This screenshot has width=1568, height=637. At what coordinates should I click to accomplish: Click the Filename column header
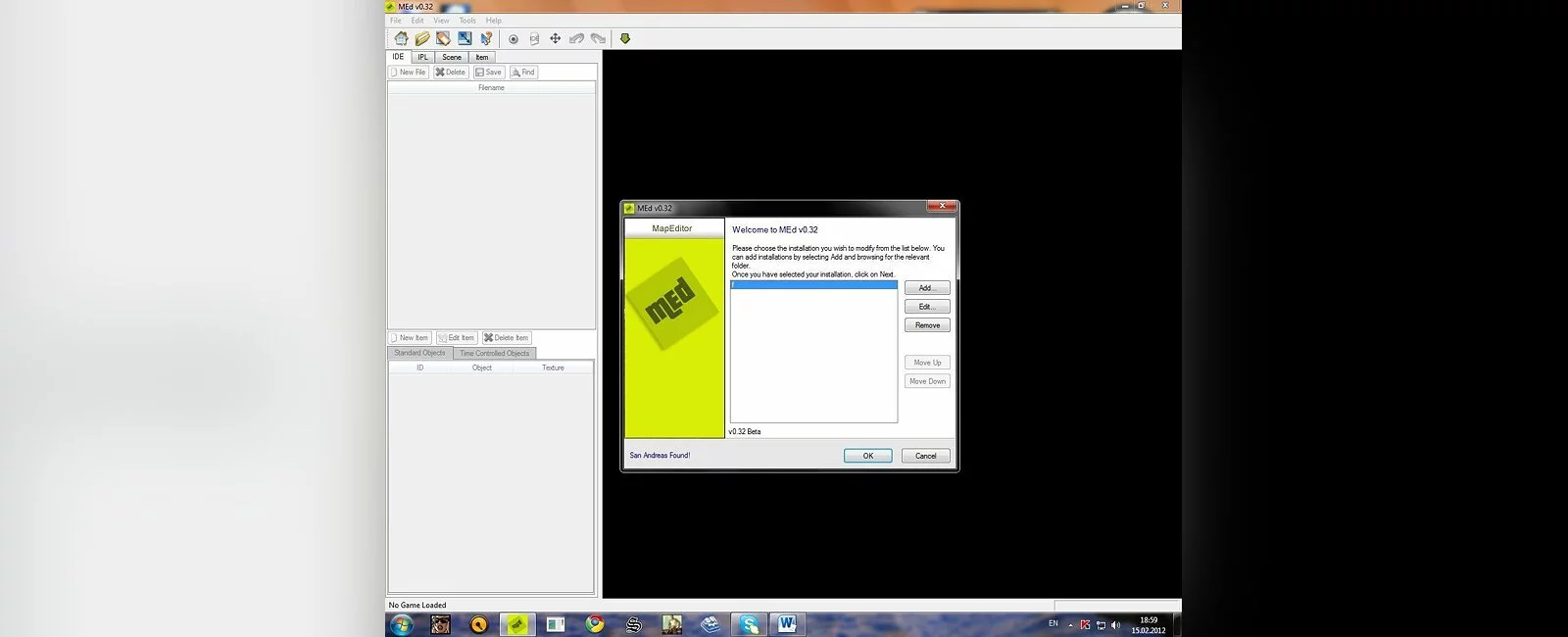click(x=491, y=88)
